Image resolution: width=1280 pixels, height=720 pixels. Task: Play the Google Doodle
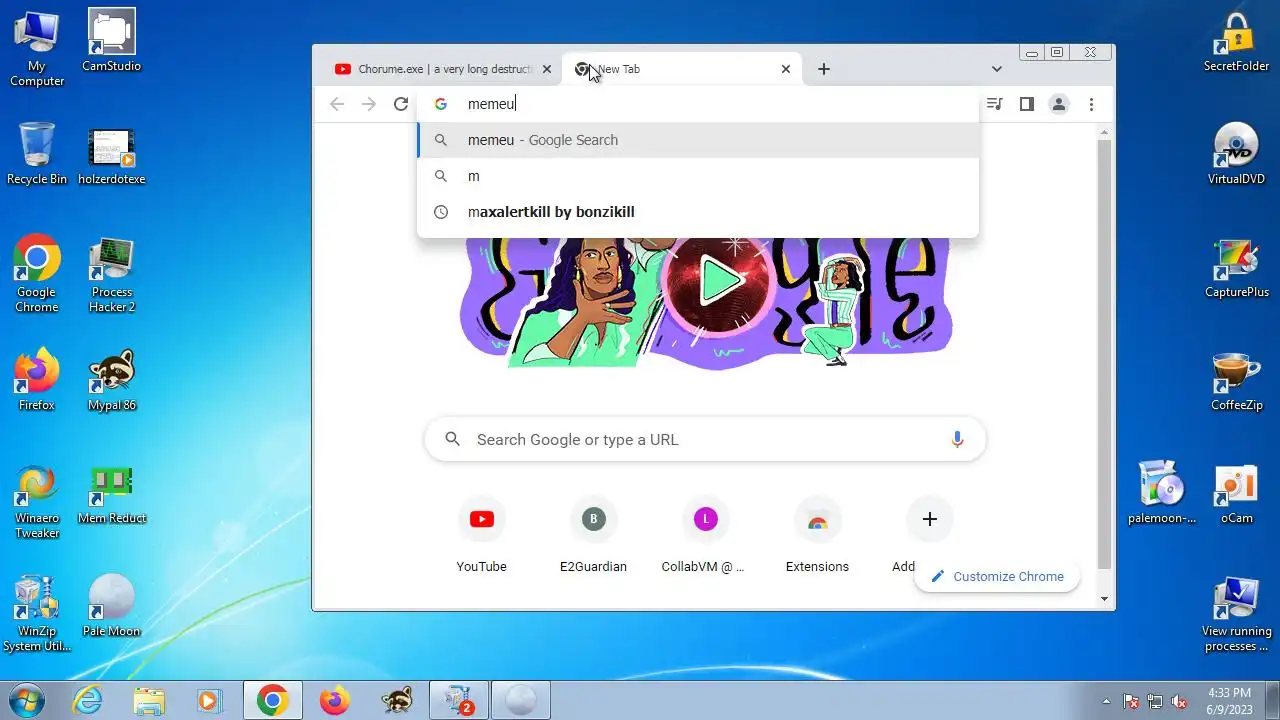click(x=721, y=280)
